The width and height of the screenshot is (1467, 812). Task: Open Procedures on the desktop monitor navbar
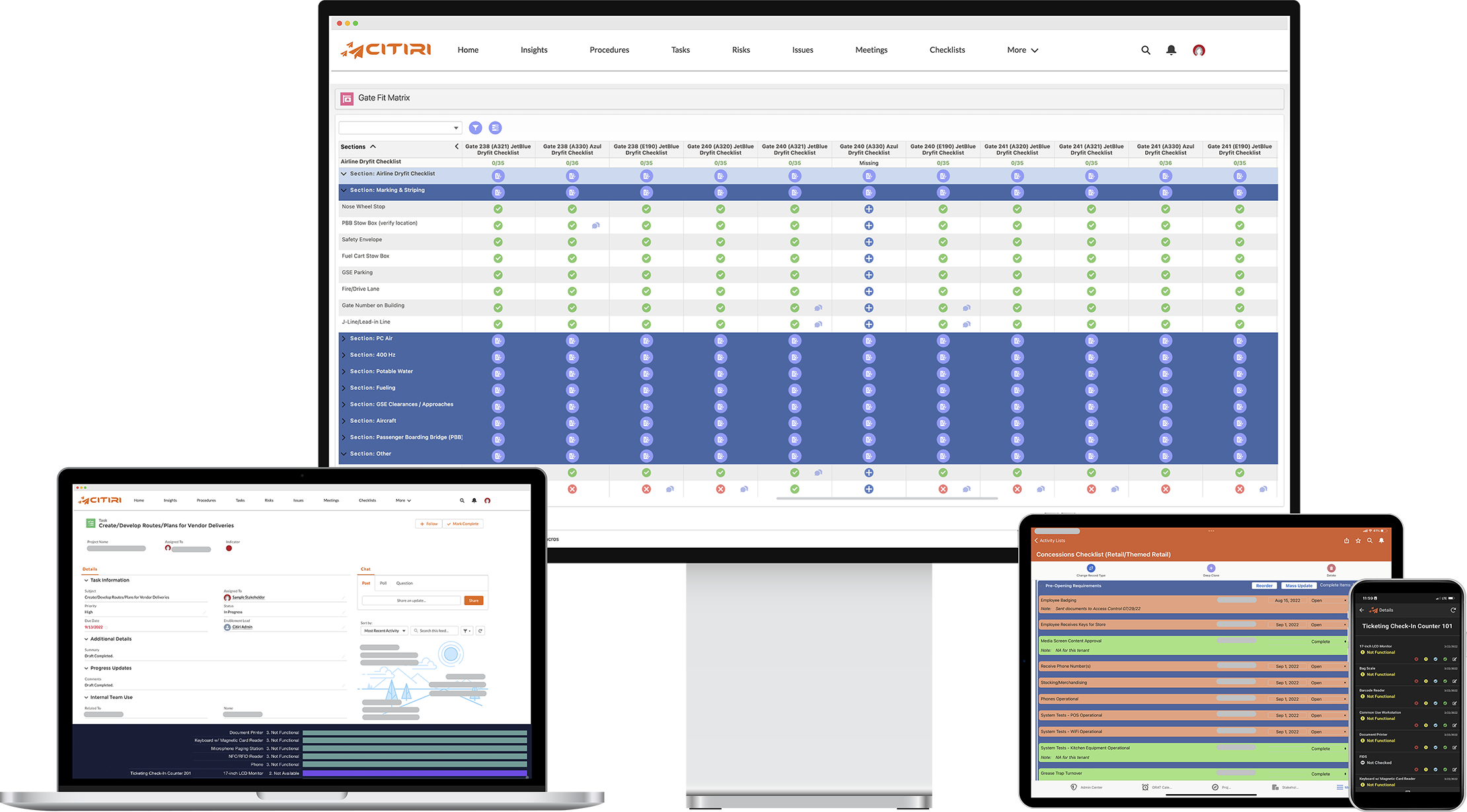pyautogui.click(x=609, y=50)
